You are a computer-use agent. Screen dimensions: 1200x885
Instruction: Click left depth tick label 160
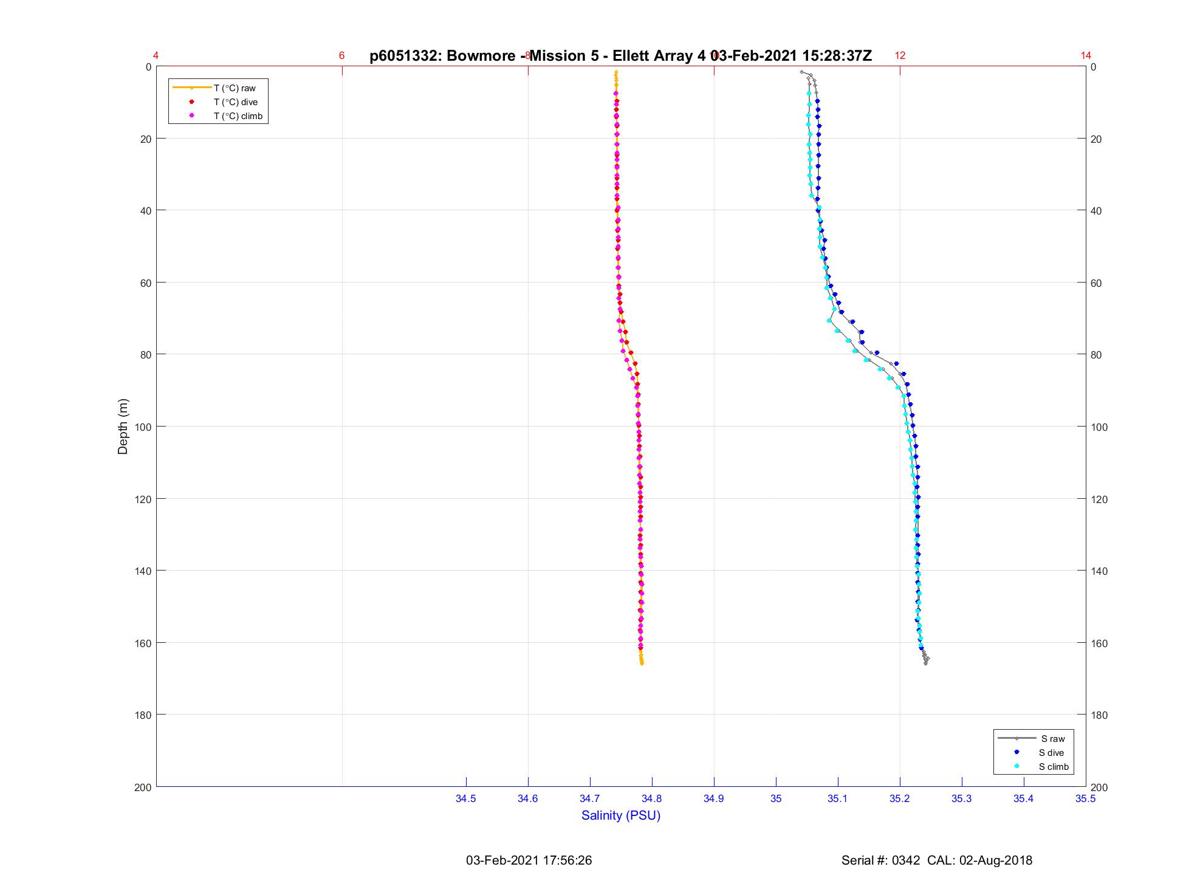click(142, 643)
